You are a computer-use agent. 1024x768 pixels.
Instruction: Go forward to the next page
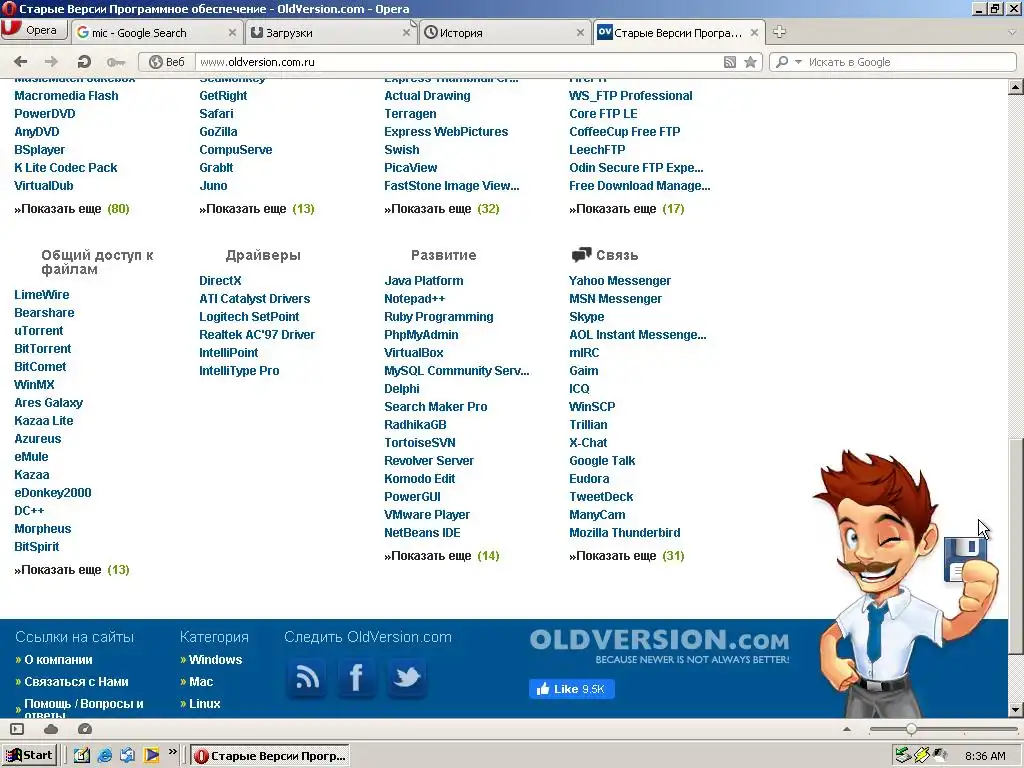pos(51,62)
